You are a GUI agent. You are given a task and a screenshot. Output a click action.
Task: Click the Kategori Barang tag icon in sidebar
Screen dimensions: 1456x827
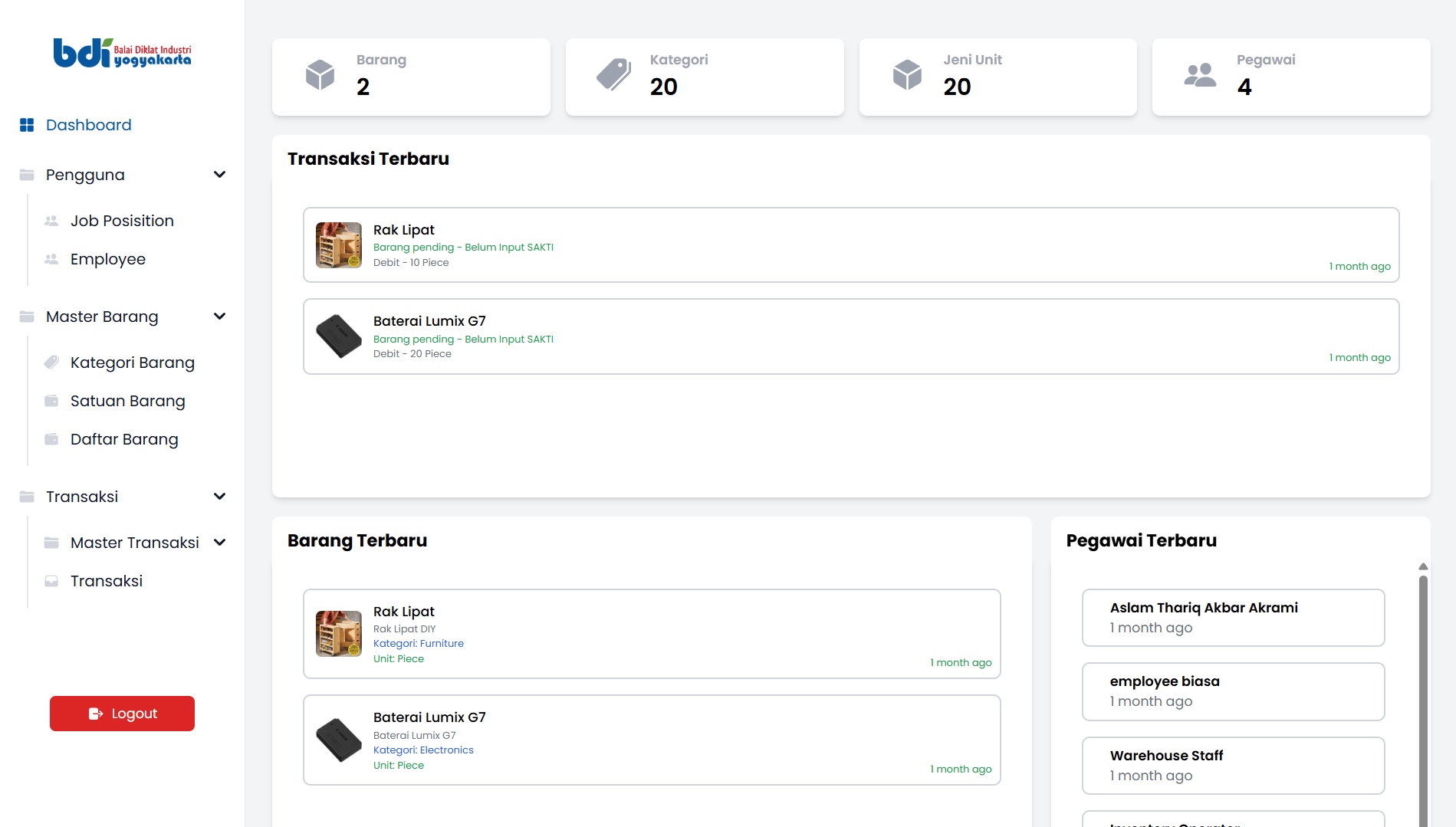[51, 363]
